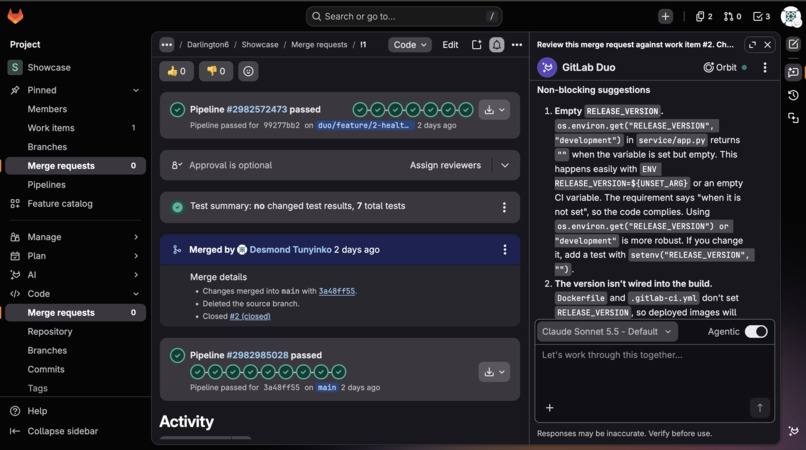Open Duo sessions icon in right rail
This screenshot has height=450, width=806.
[794, 118]
